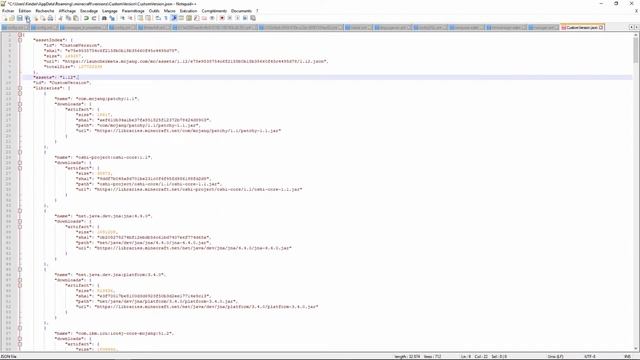Create a new document with New icon

6,18
